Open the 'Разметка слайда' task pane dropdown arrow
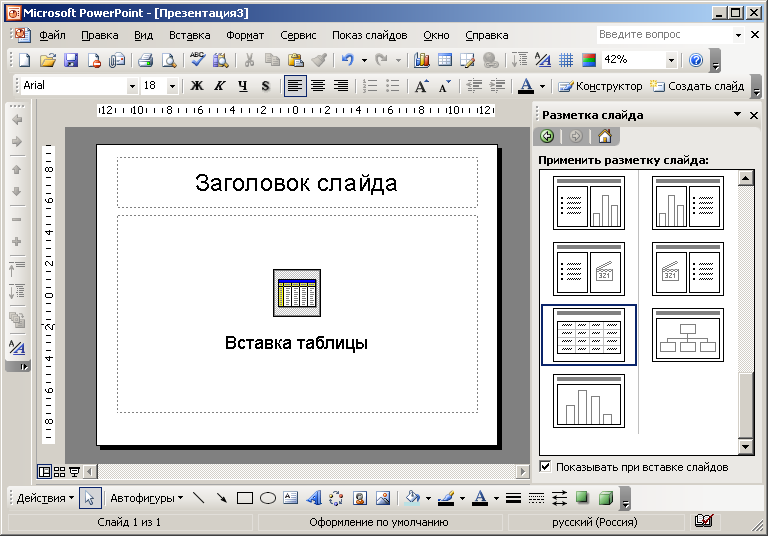Viewport: 768px width, 536px height. [x=738, y=115]
